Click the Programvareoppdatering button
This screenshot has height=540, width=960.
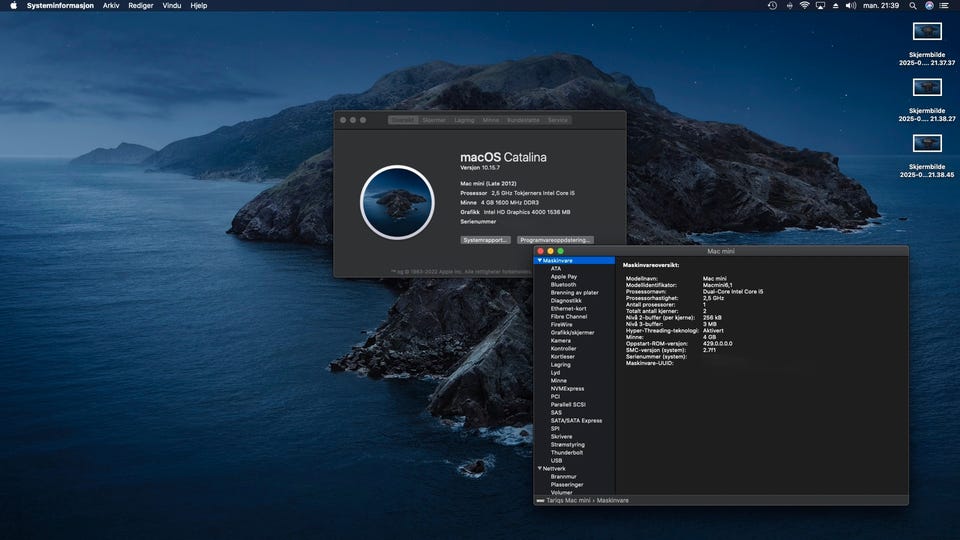[556, 240]
